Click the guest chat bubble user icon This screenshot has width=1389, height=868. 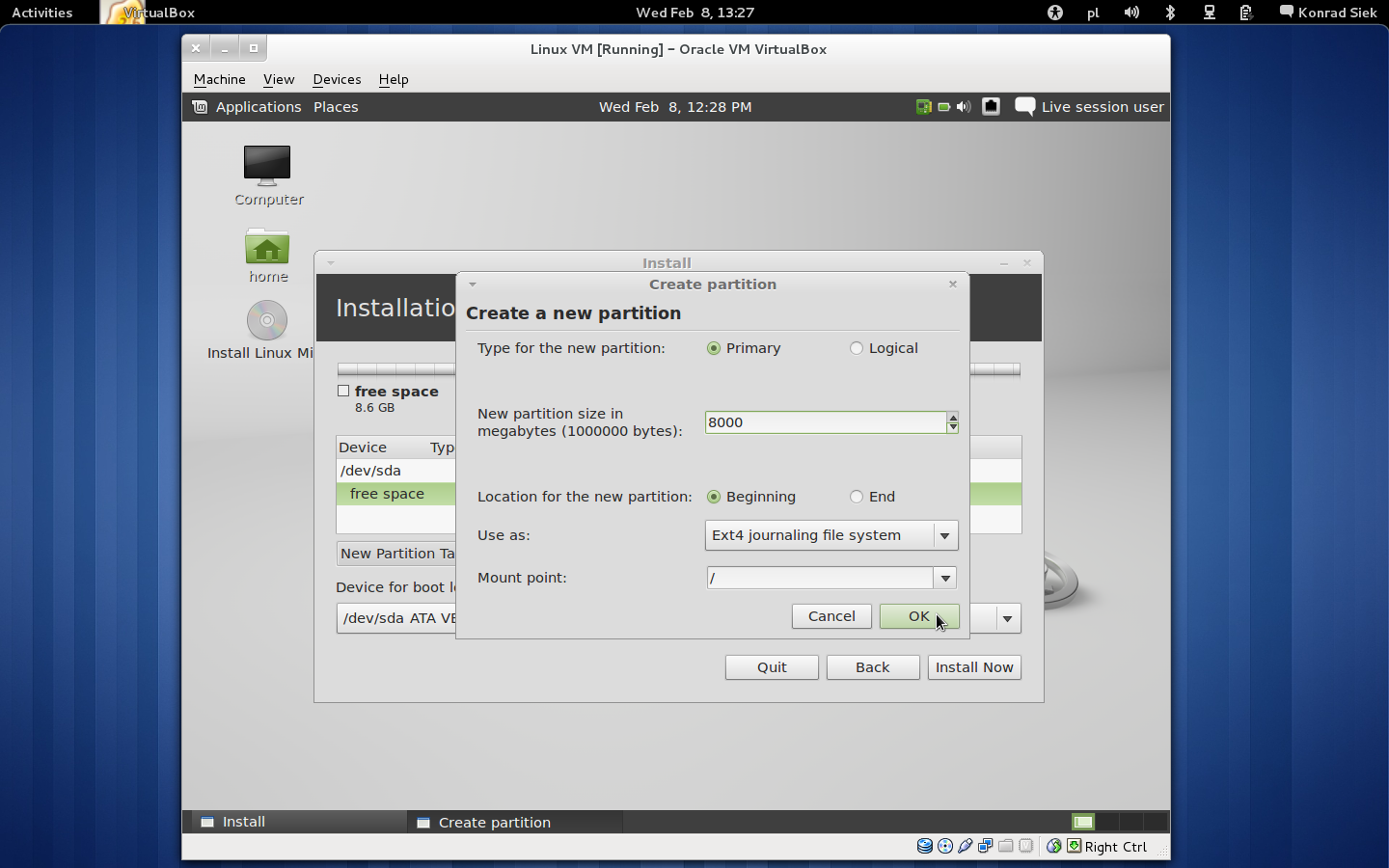[1025, 107]
